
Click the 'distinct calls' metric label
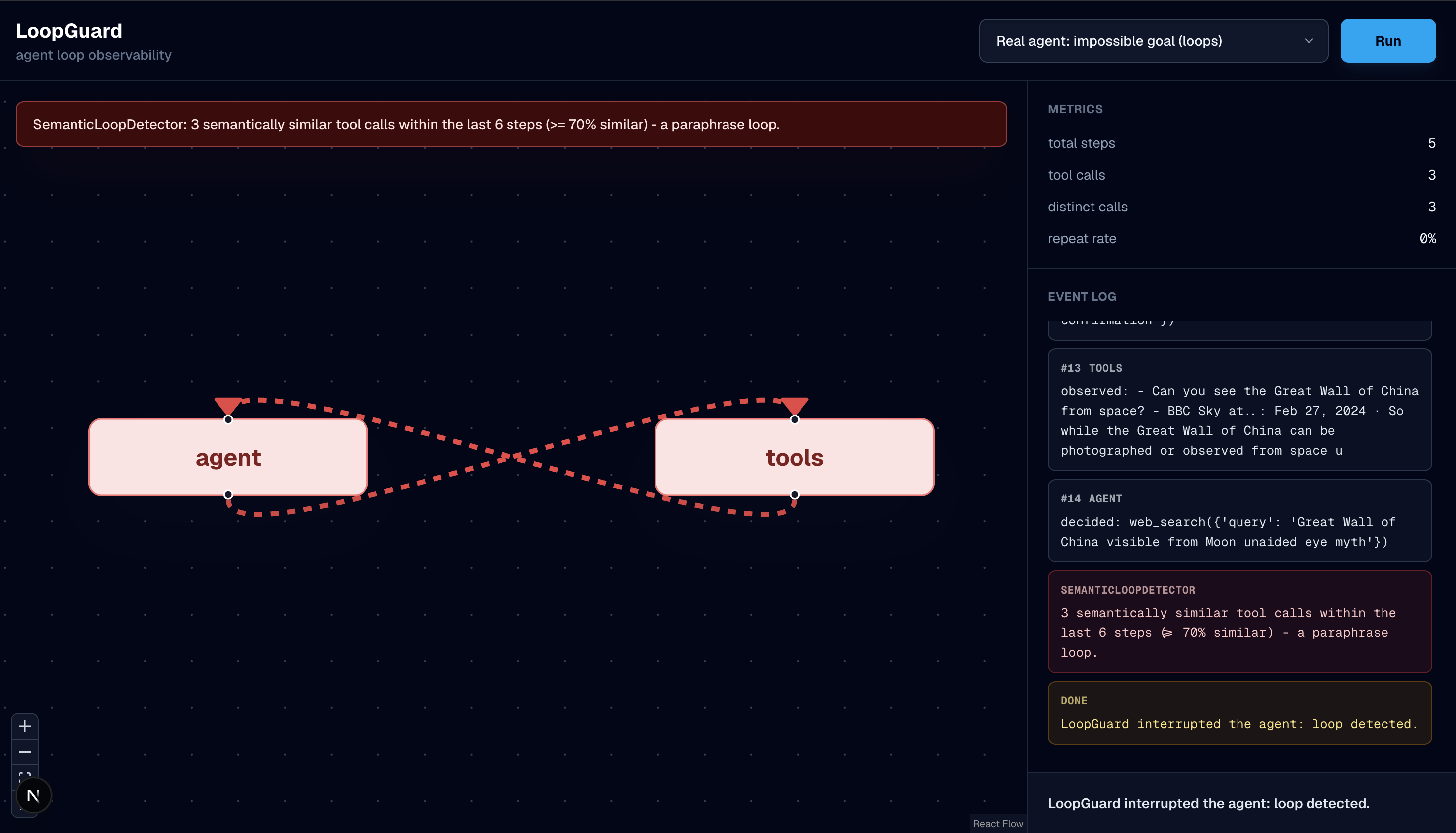[x=1088, y=207]
